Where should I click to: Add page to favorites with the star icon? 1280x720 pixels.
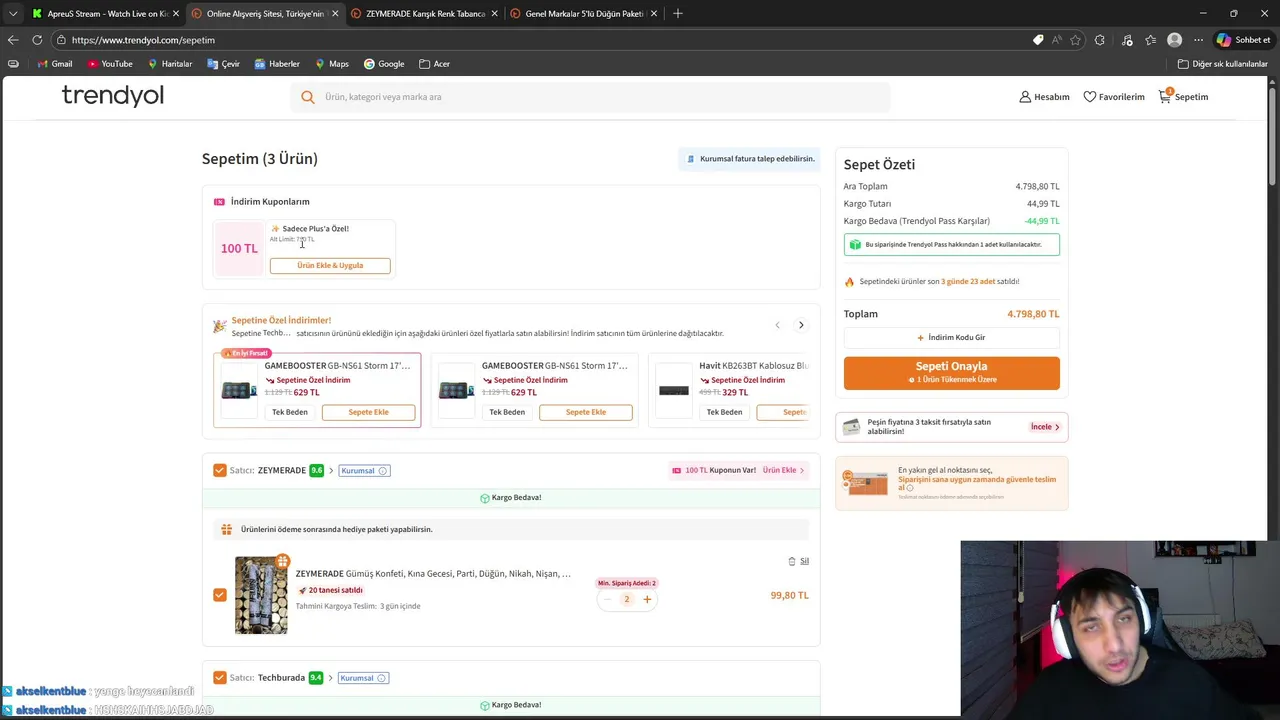pos(1075,40)
